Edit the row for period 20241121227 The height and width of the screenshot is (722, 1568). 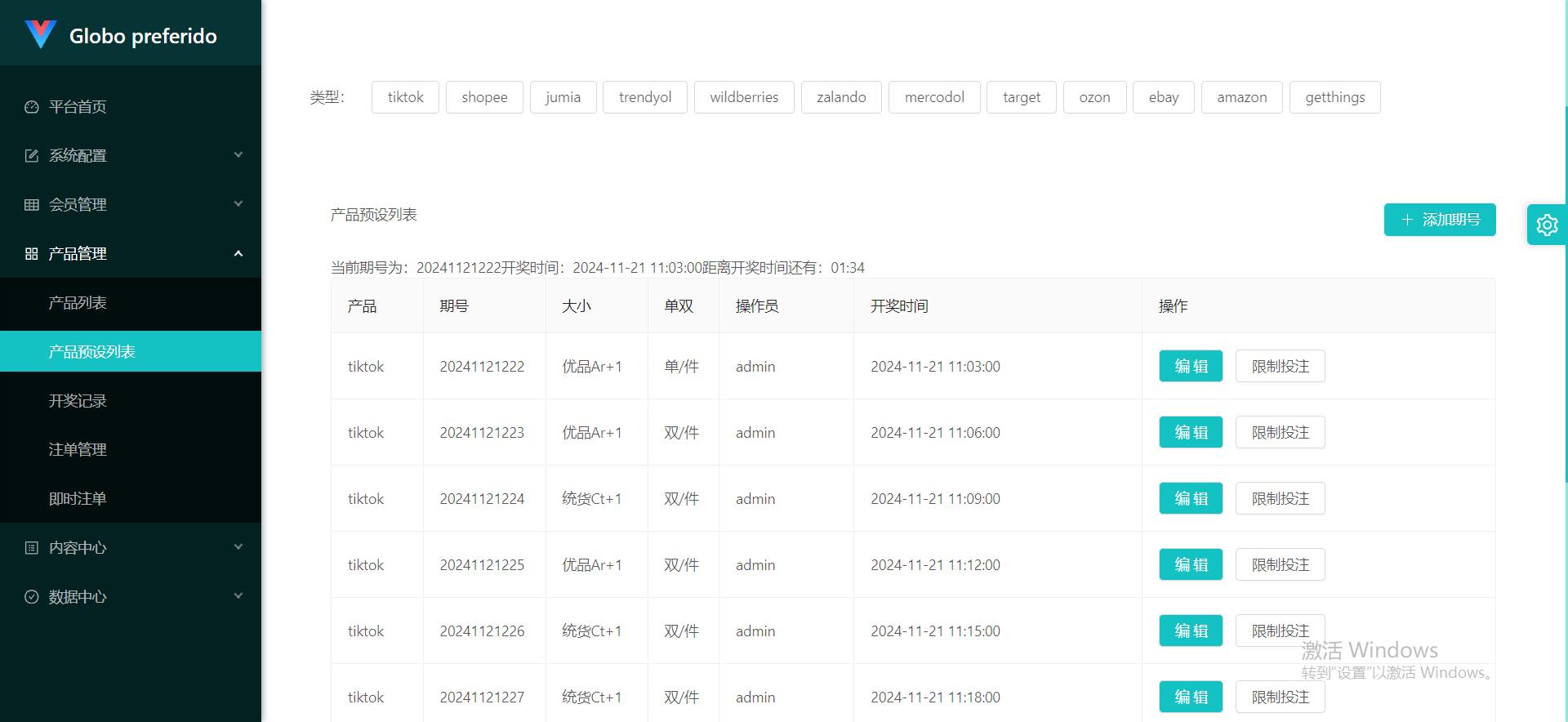pos(1191,697)
